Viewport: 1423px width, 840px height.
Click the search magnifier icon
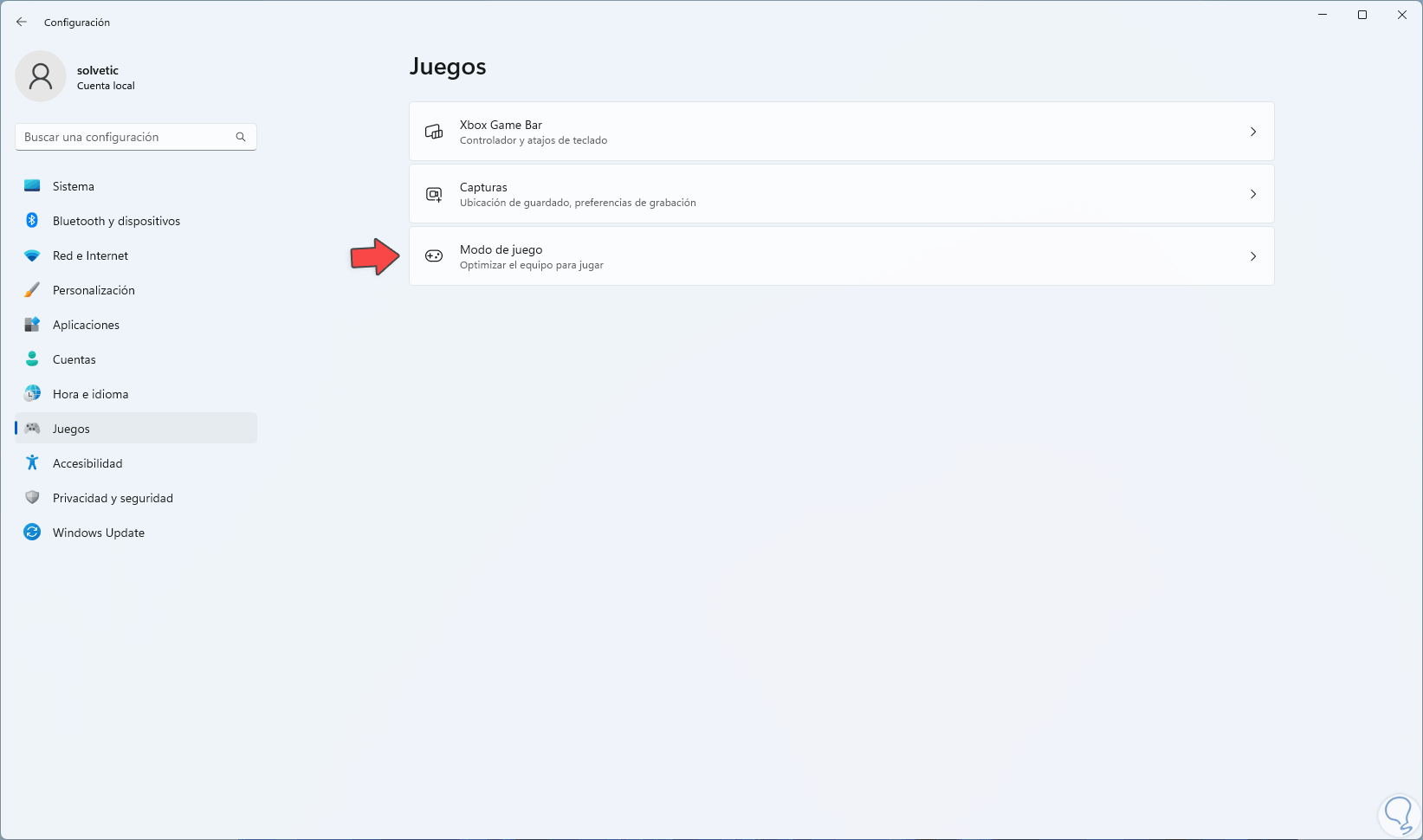[241, 137]
